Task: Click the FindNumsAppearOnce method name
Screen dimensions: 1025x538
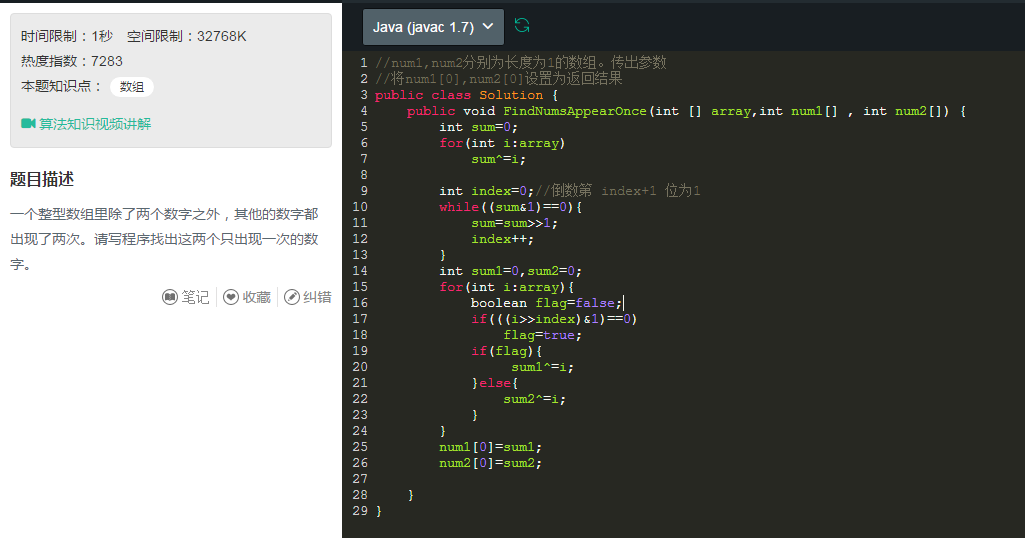Action: tap(575, 111)
